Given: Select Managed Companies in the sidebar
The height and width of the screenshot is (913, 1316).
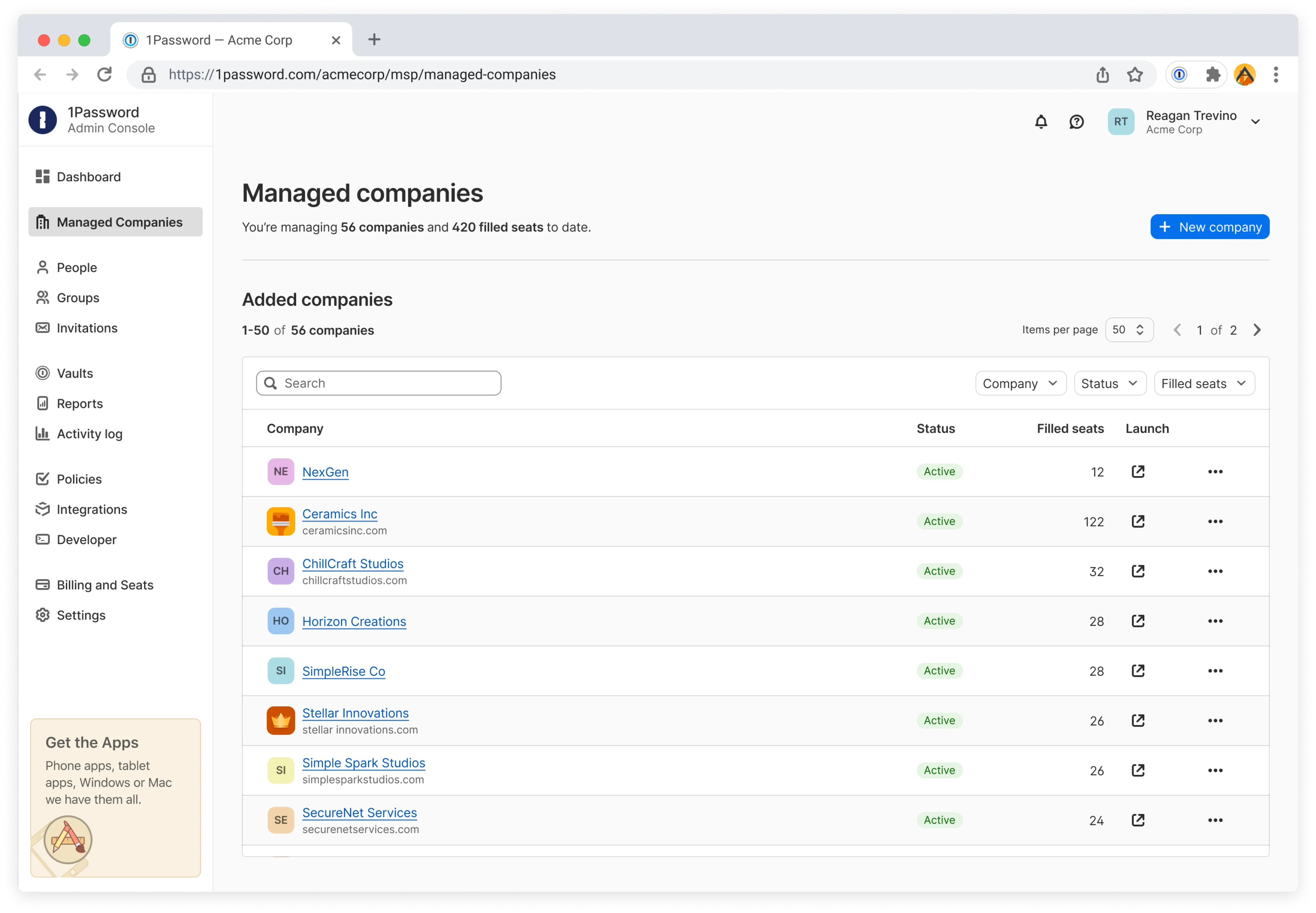Looking at the screenshot, I should 119,222.
